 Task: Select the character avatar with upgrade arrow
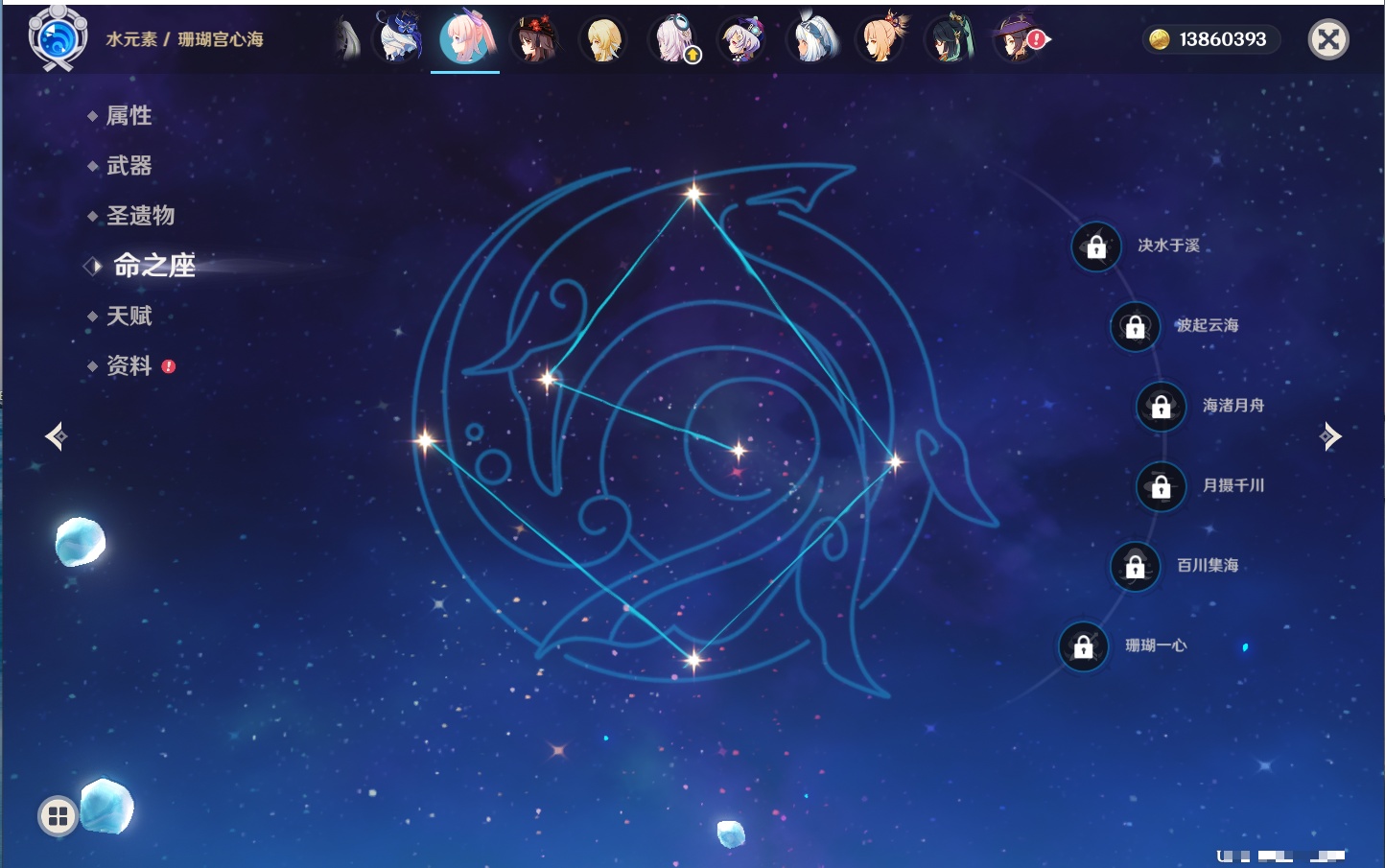tap(675, 40)
